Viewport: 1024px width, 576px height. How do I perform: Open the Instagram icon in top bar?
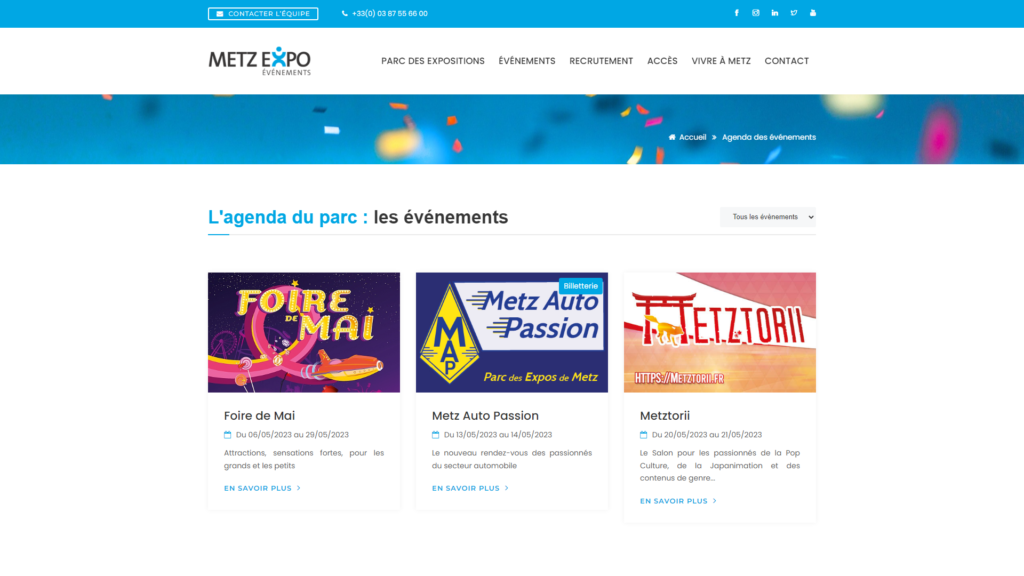tap(756, 13)
